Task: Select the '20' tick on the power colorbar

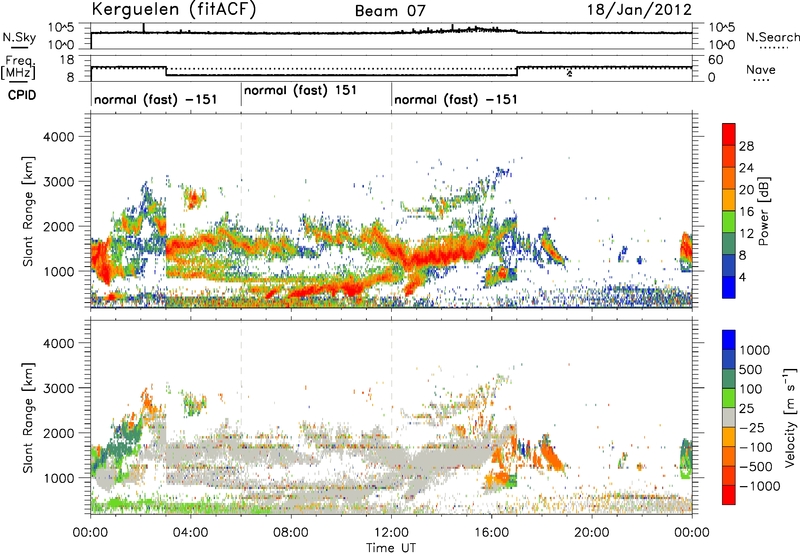Action: (746, 190)
